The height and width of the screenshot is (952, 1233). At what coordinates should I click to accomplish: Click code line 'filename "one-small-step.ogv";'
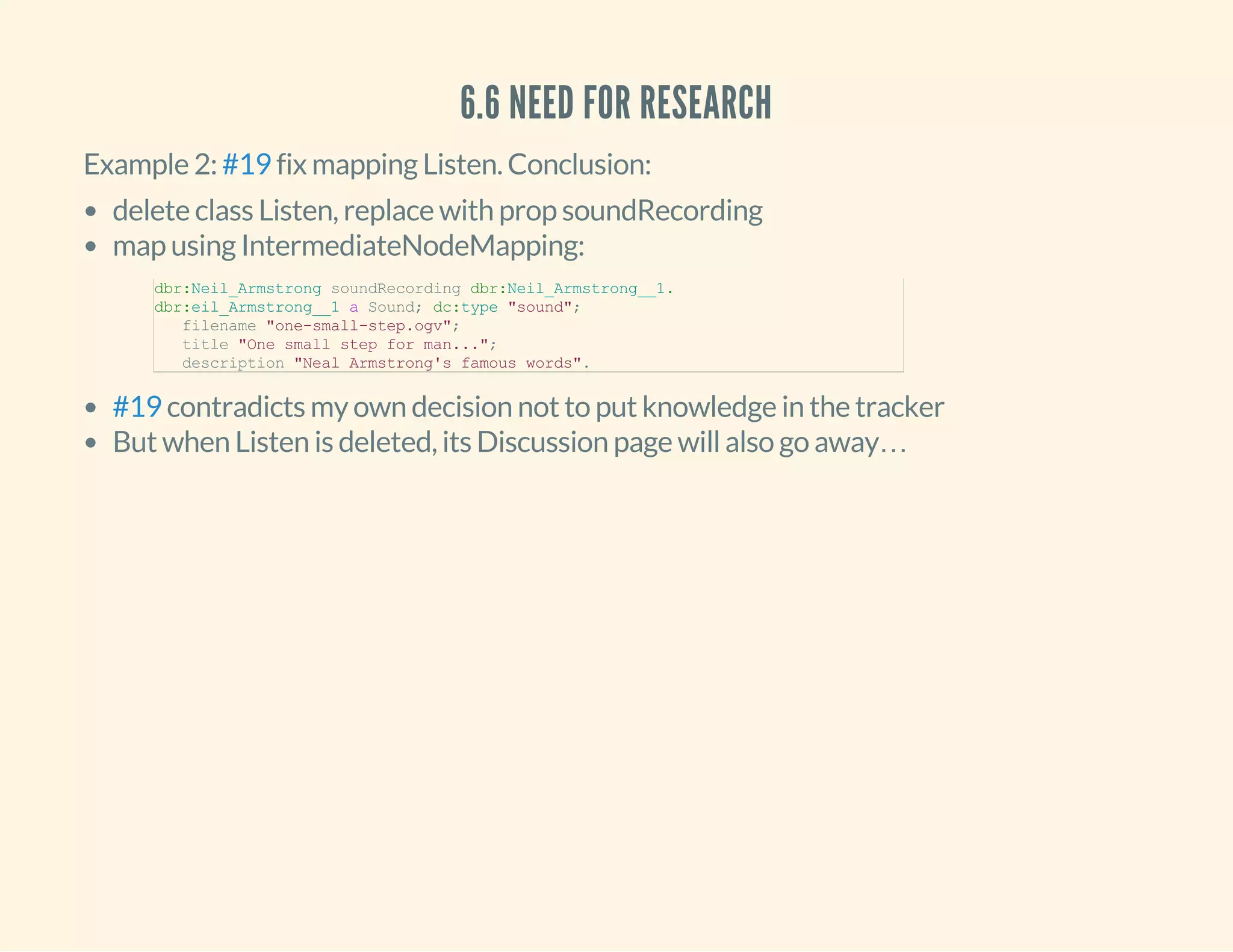(321, 326)
